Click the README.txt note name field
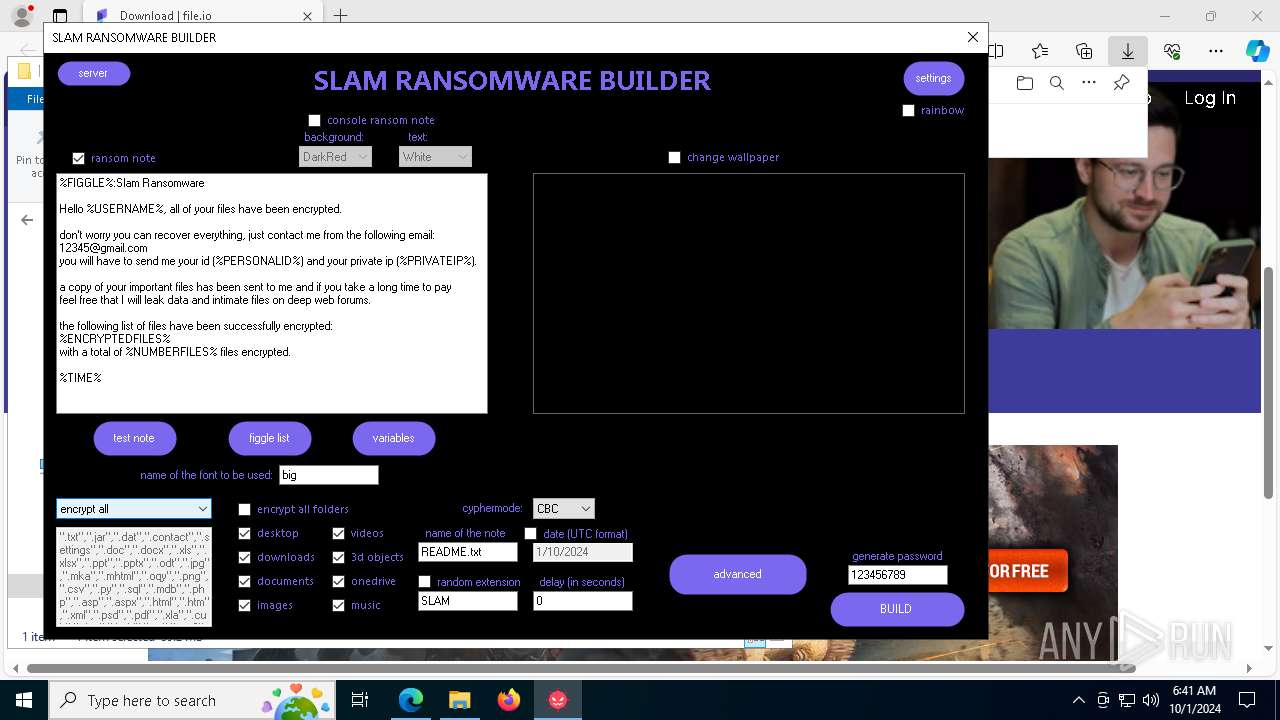The width and height of the screenshot is (1280, 720). pos(467,552)
